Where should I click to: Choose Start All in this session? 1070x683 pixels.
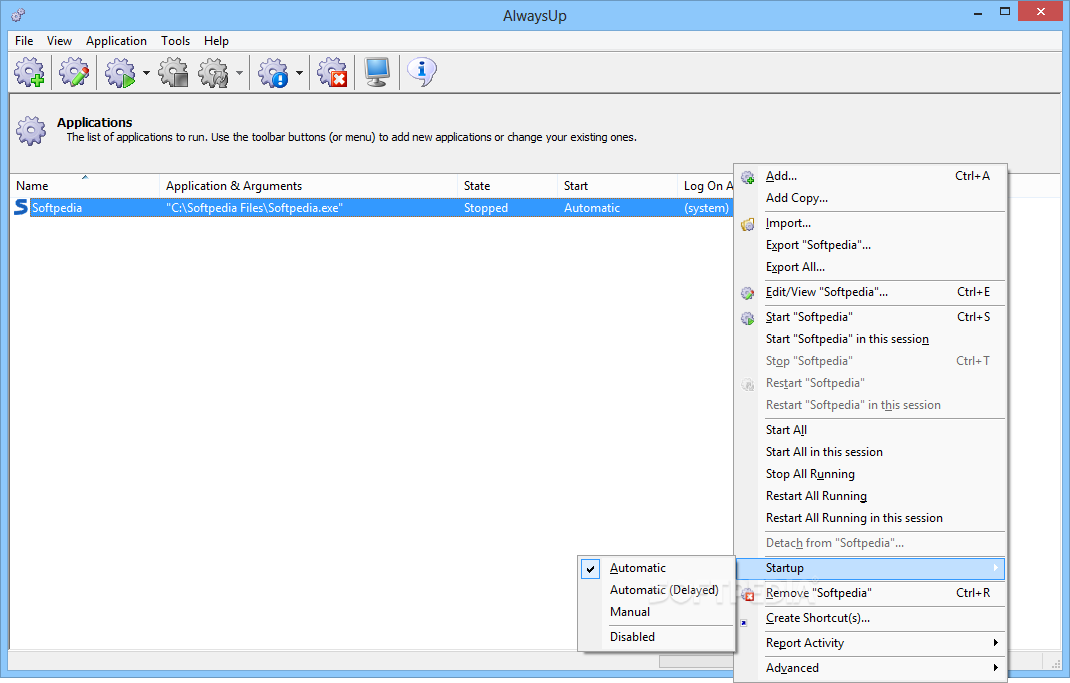pyautogui.click(x=870, y=452)
